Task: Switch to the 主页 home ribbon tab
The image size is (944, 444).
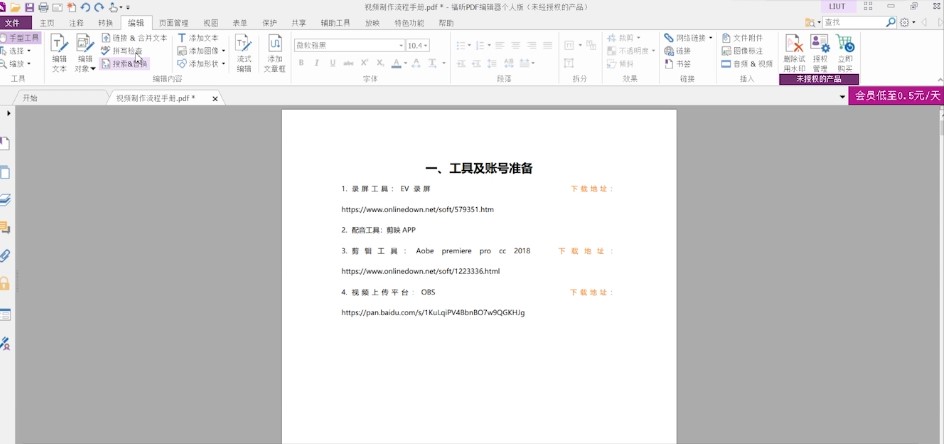Action: pos(47,23)
